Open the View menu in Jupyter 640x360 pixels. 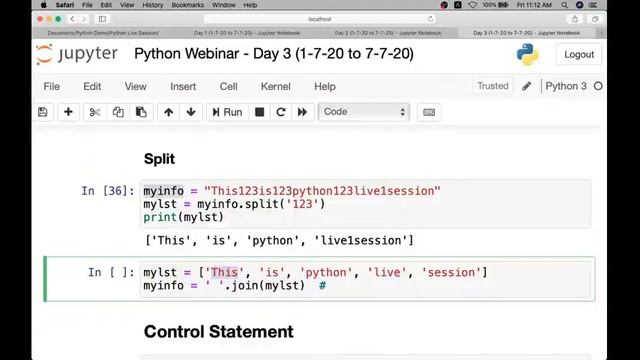[136, 87]
